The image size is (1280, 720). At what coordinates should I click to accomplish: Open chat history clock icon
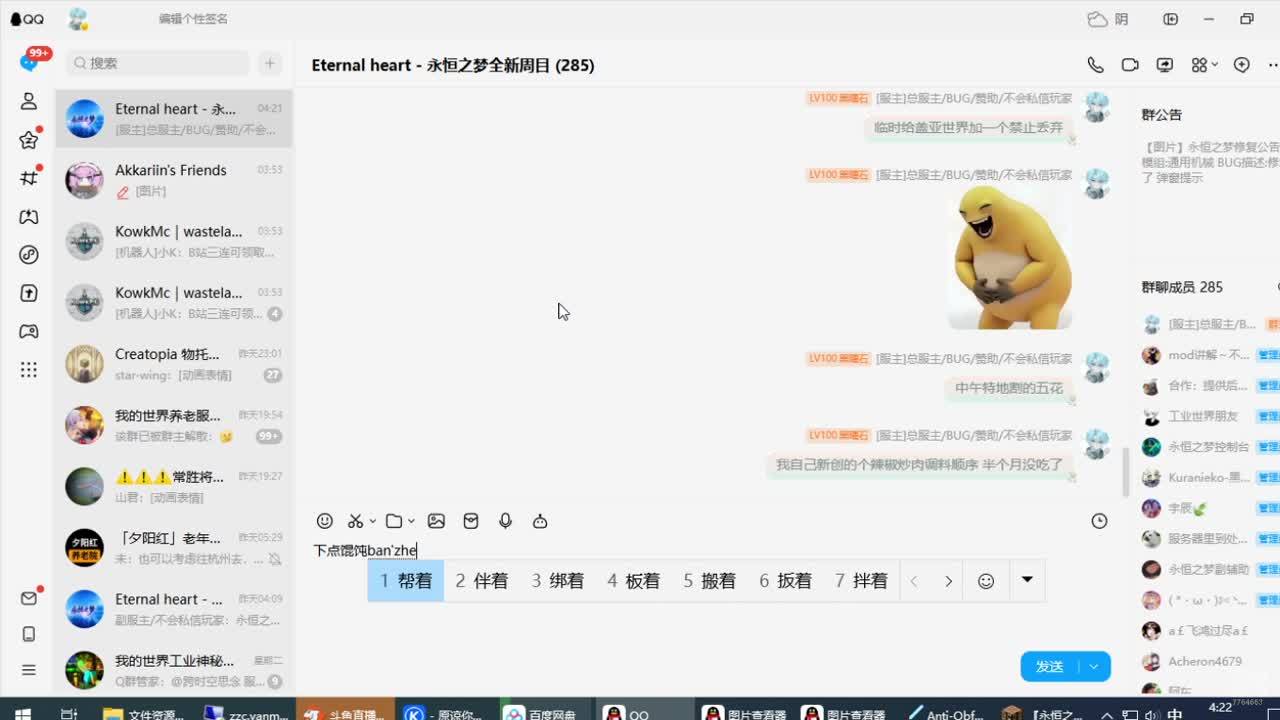(1099, 521)
